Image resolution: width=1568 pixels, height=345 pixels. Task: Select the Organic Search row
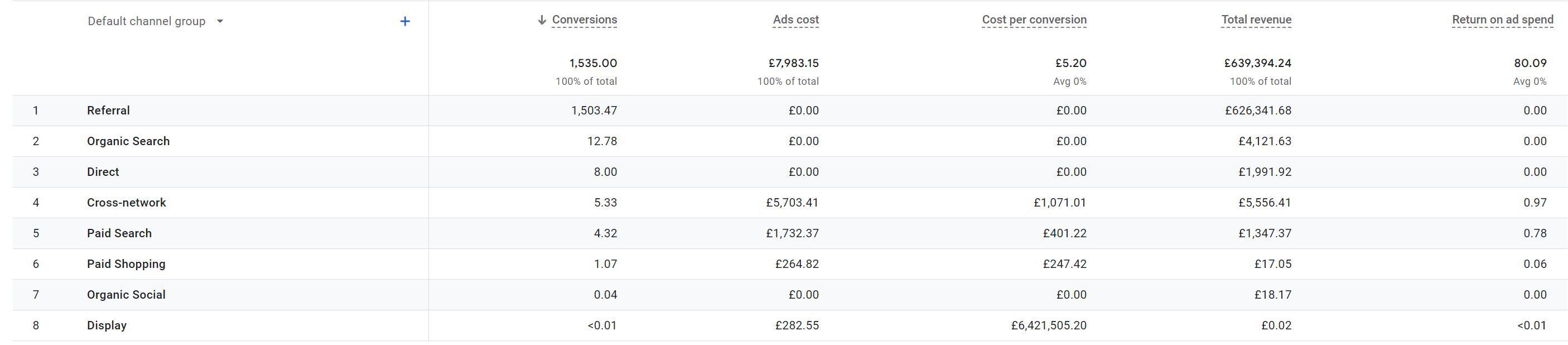click(x=790, y=141)
